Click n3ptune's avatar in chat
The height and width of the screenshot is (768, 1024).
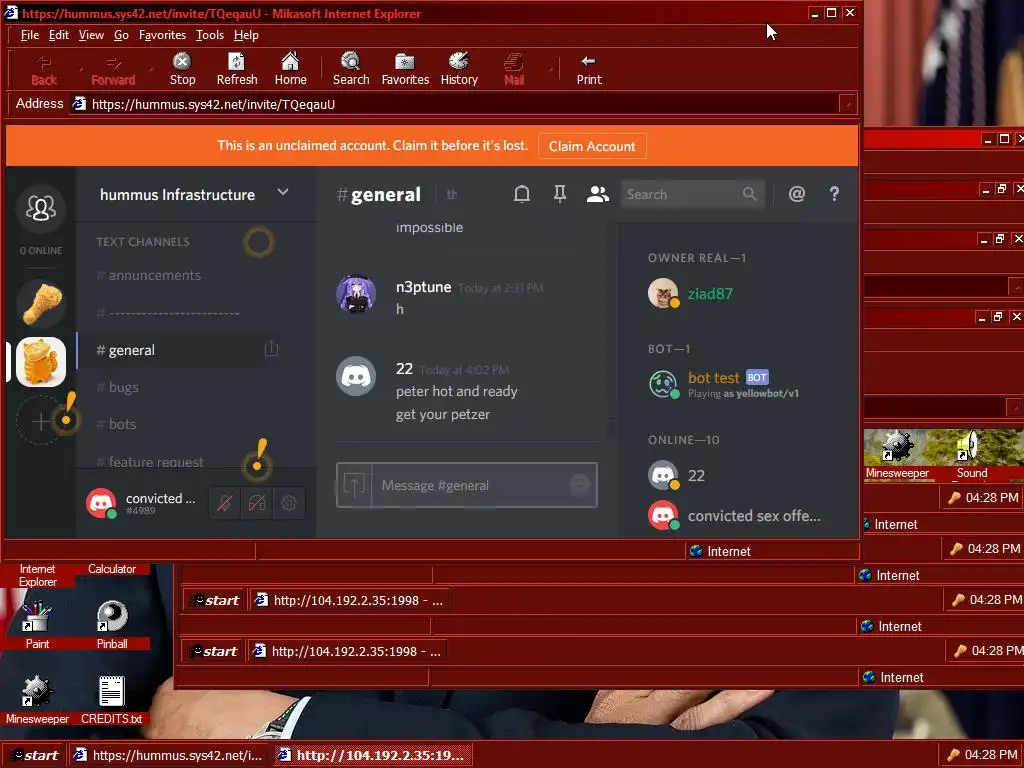(356, 294)
